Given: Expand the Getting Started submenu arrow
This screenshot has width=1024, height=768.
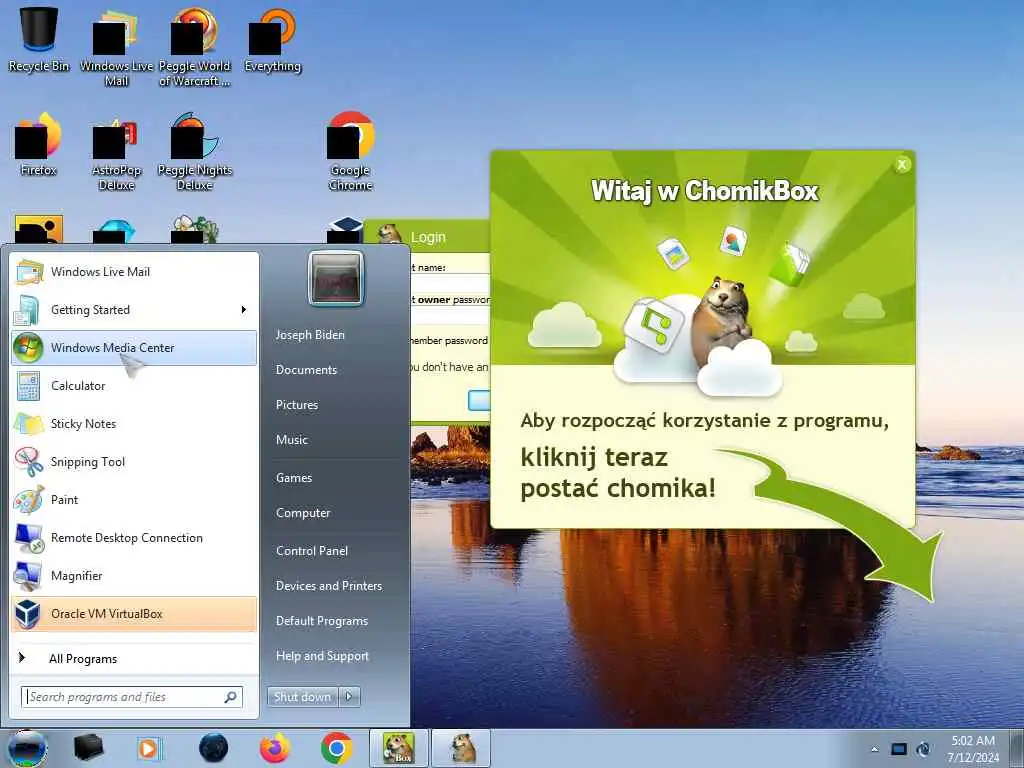Looking at the screenshot, I should 244,310.
